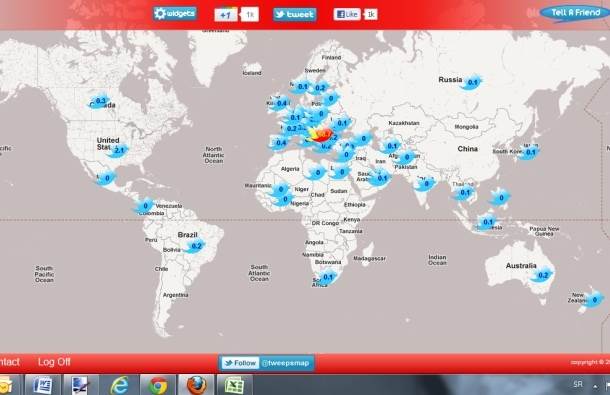Select the 0.2 bird marker on Brazil
The height and width of the screenshot is (395, 610).
pos(195,246)
